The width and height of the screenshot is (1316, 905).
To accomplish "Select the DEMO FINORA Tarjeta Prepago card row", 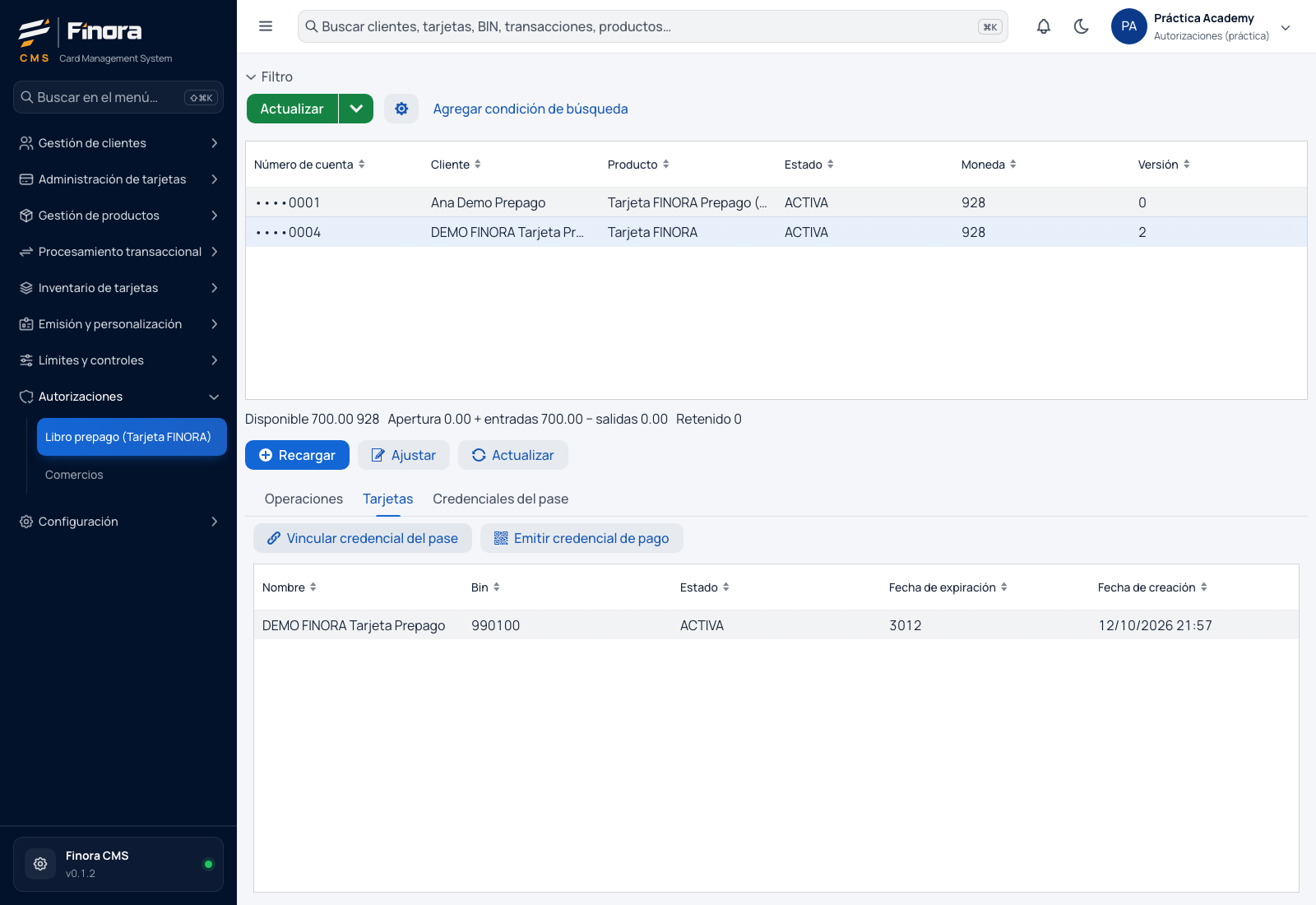I will pos(776,625).
